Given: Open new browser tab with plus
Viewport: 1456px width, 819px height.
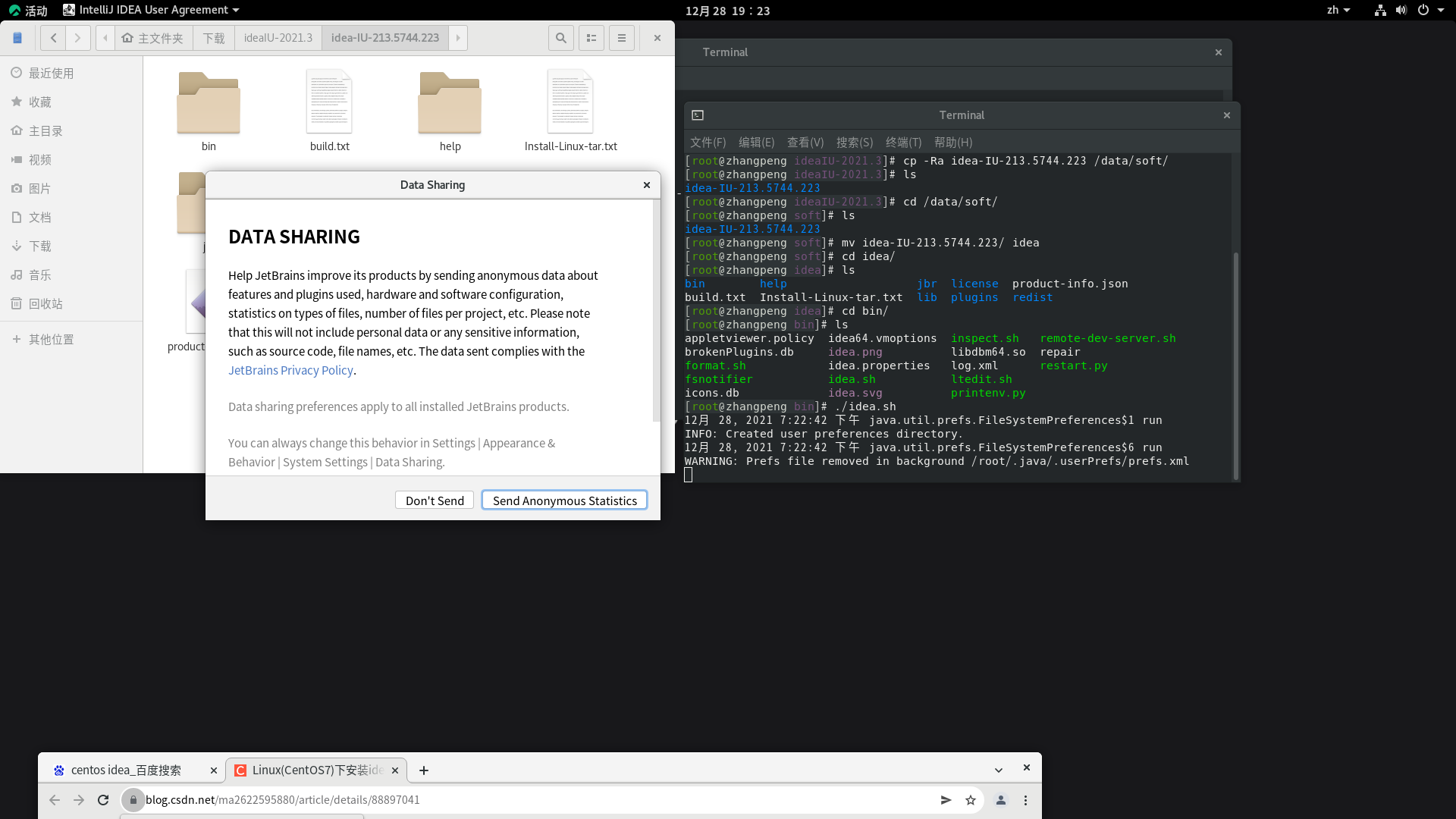Looking at the screenshot, I should pyautogui.click(x=424, y=770).
